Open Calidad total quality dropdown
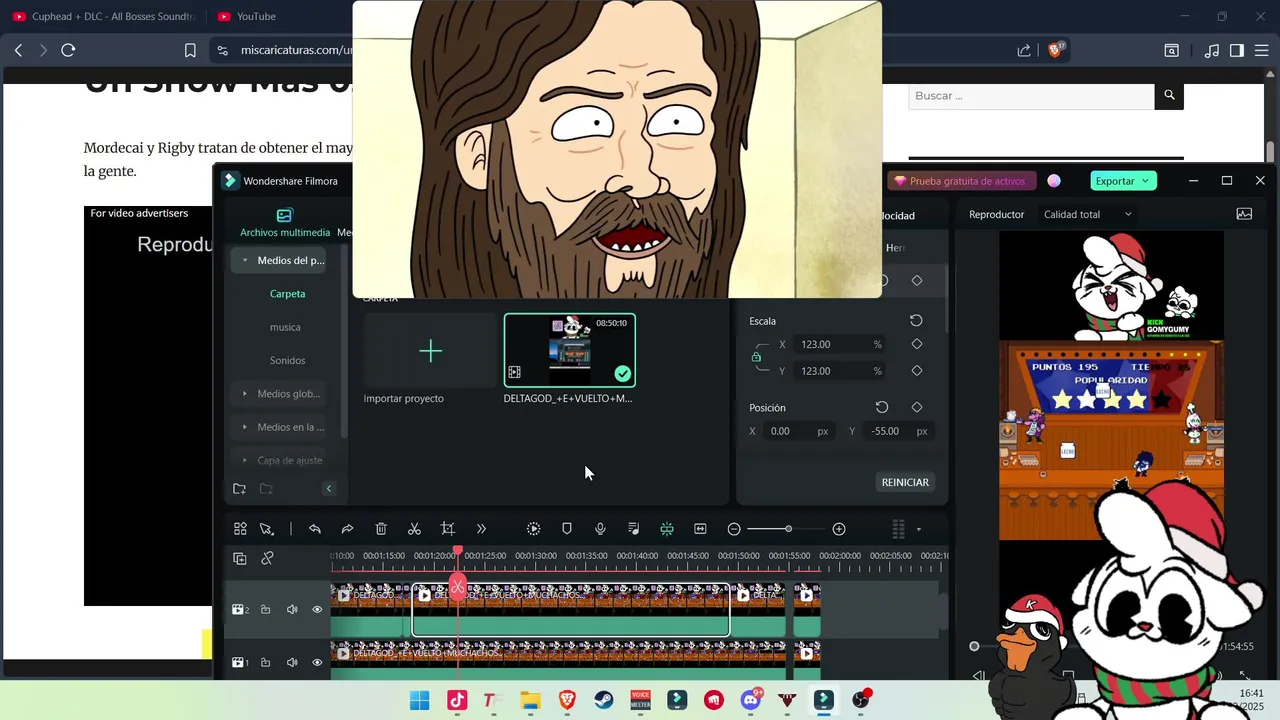The height and width of the screenshot is (720, 1280). [x=1088, y=214]
